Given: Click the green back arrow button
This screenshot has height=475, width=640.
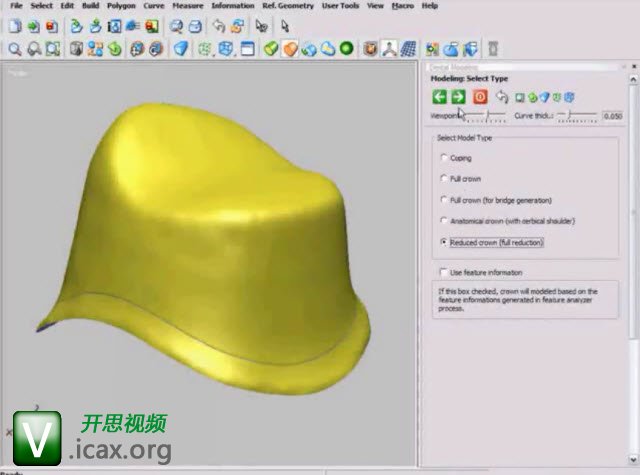Looking at the screenshot, I should (x=439, y=97).
